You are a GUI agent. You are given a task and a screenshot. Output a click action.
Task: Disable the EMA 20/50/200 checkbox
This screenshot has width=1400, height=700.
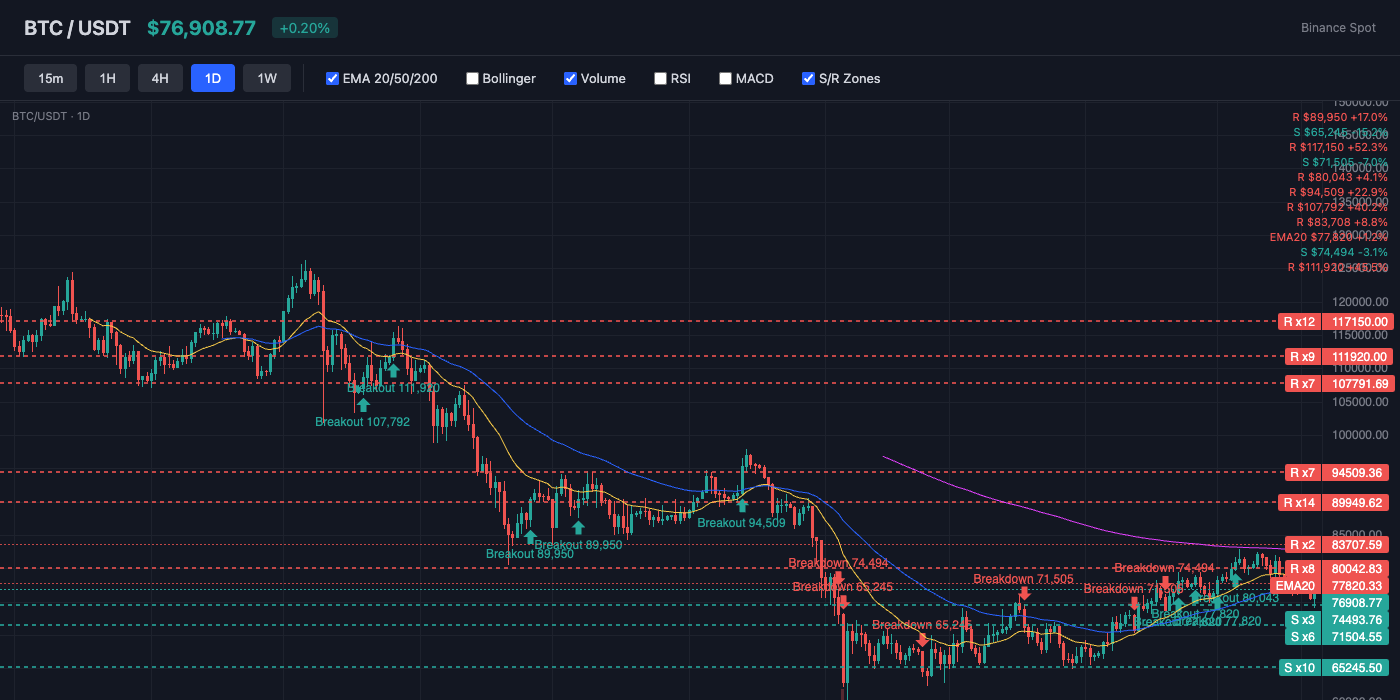(x=332, y=78)
